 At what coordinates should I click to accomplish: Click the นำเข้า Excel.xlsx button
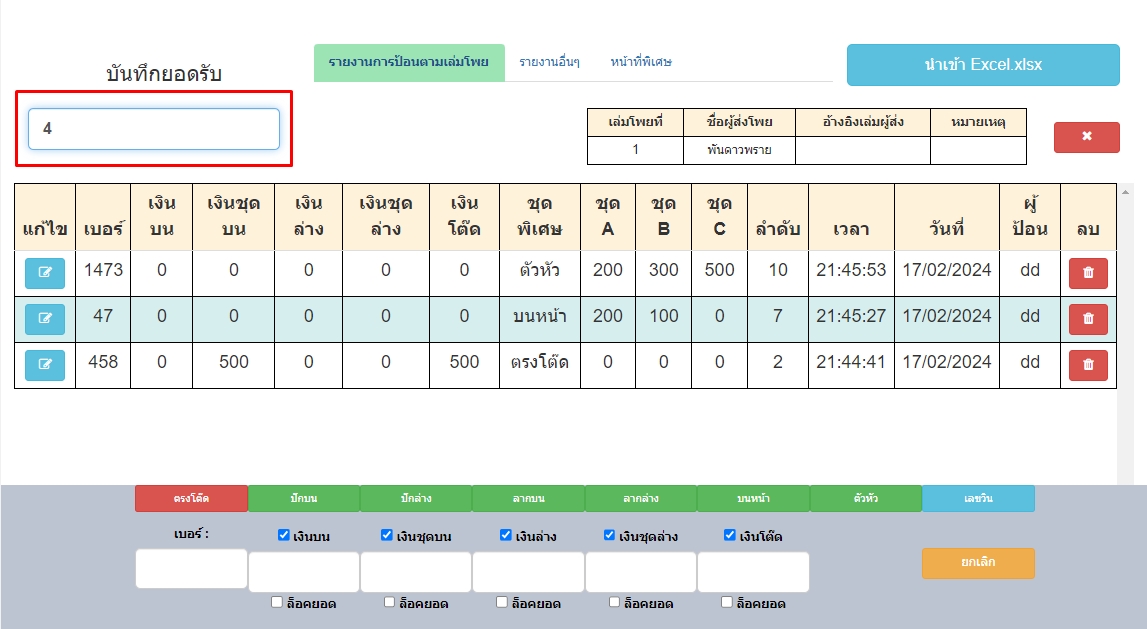coord(983,65)
